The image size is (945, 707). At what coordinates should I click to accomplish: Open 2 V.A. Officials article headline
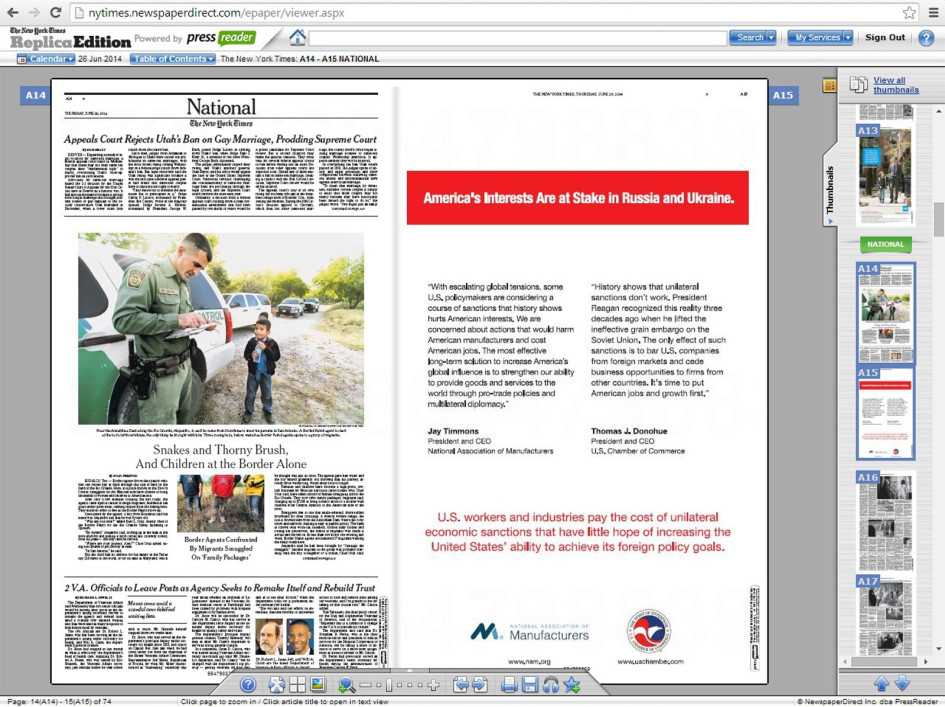[x=220, y=588]
